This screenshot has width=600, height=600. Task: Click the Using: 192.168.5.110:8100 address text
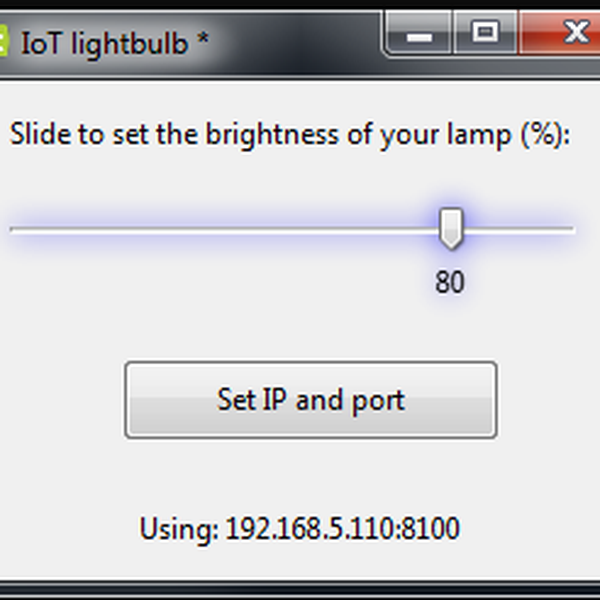tap(300, 528)
